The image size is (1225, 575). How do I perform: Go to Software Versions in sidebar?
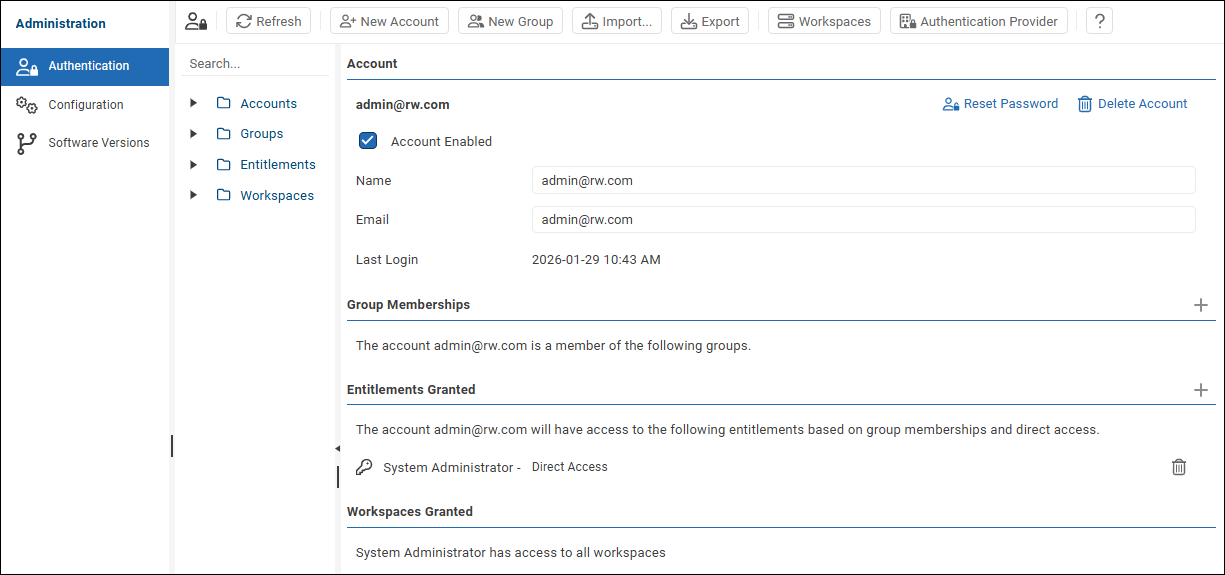(x=98, y=143)
